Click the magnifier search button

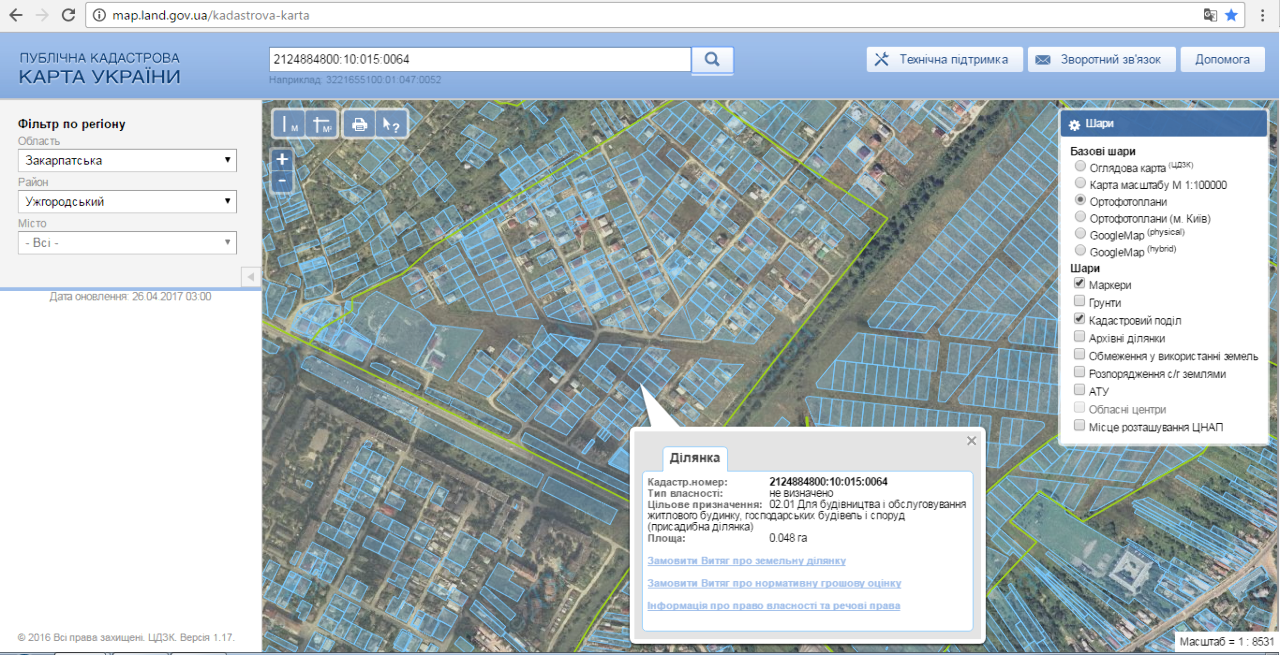tap(712, 60)
